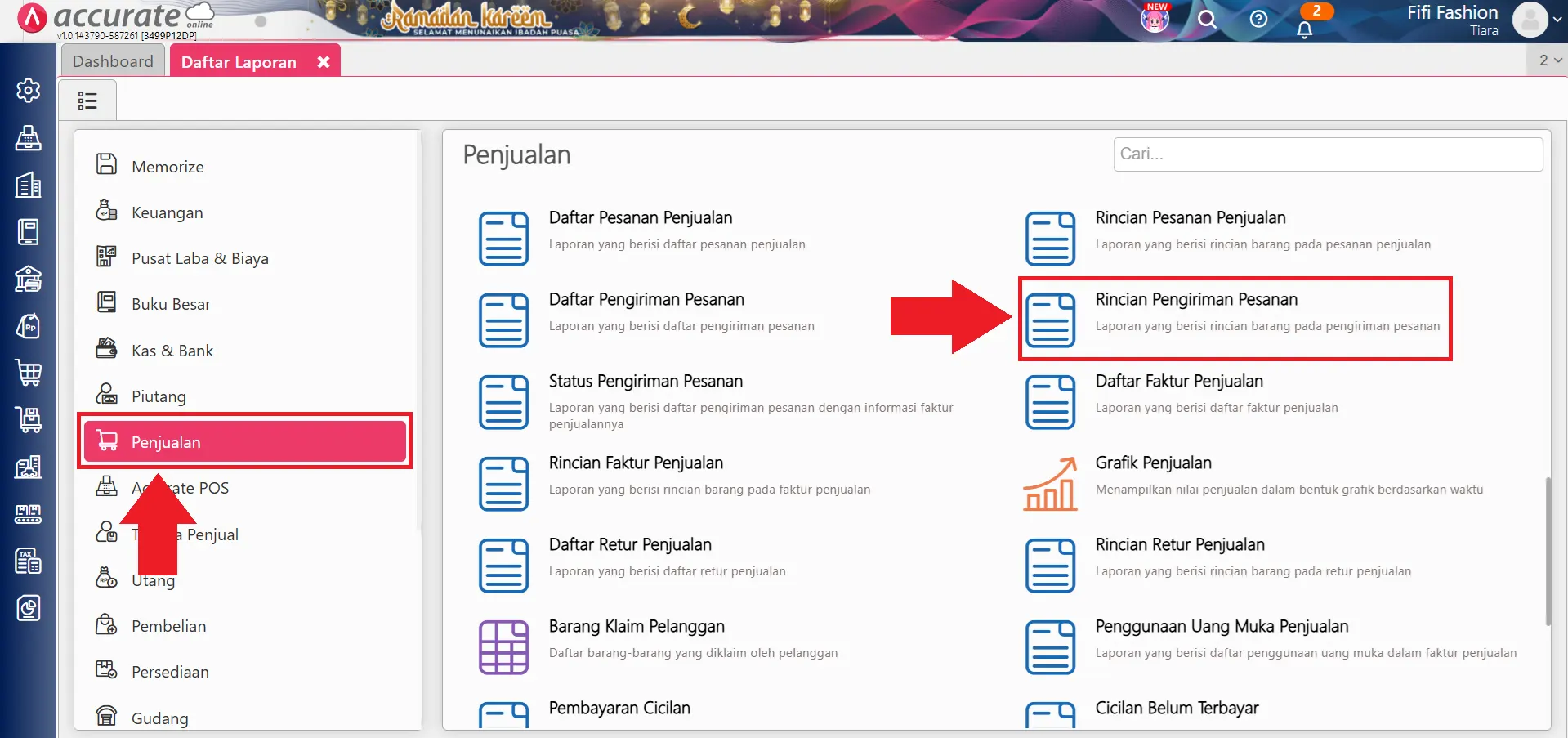Open the Settings gear in the sidebar
The width and height of the screenshot is (1568, 738).
(29, 91)
